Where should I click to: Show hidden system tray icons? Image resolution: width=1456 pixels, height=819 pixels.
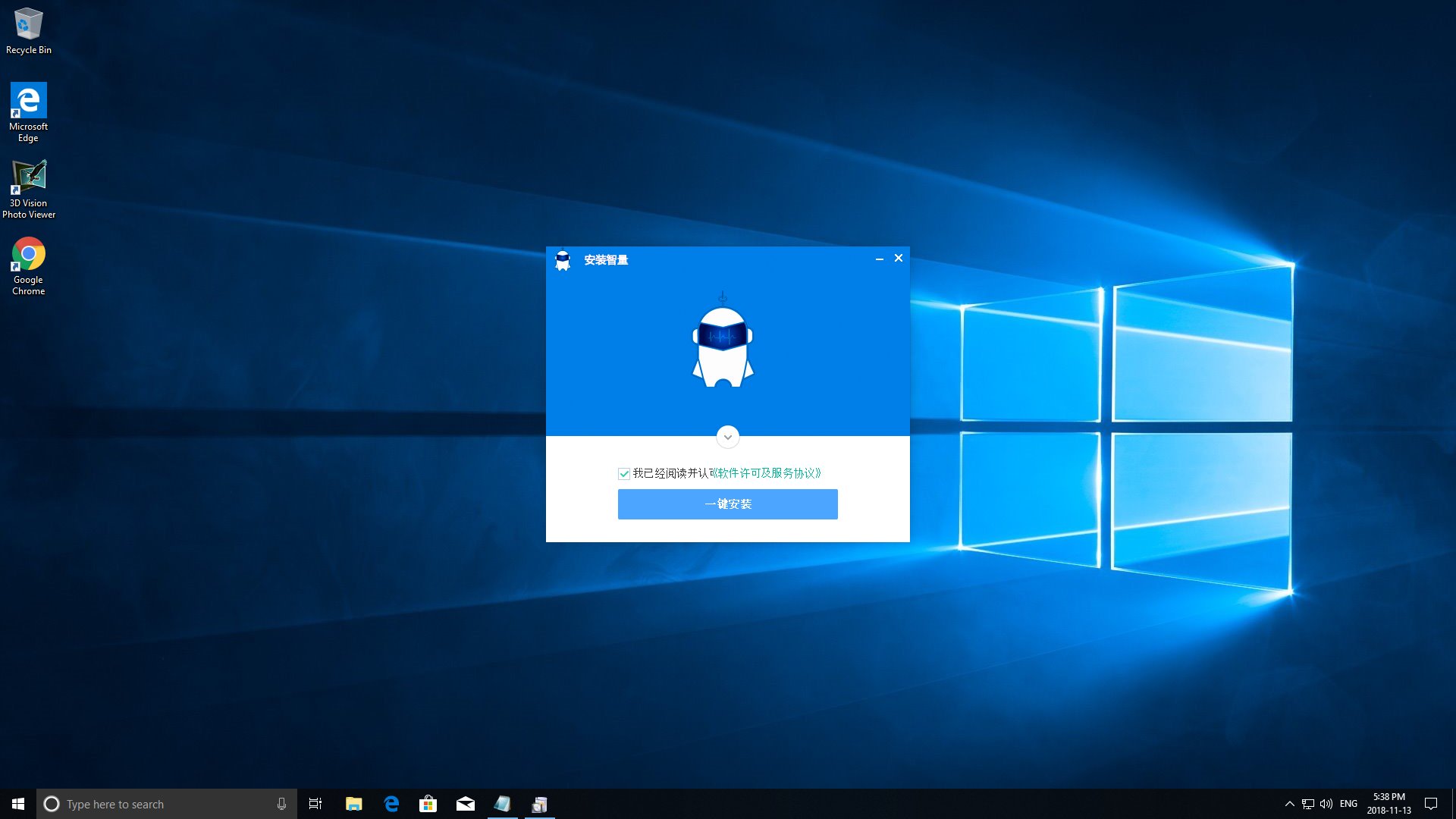pyautogui.click(x=1289, y=804)
